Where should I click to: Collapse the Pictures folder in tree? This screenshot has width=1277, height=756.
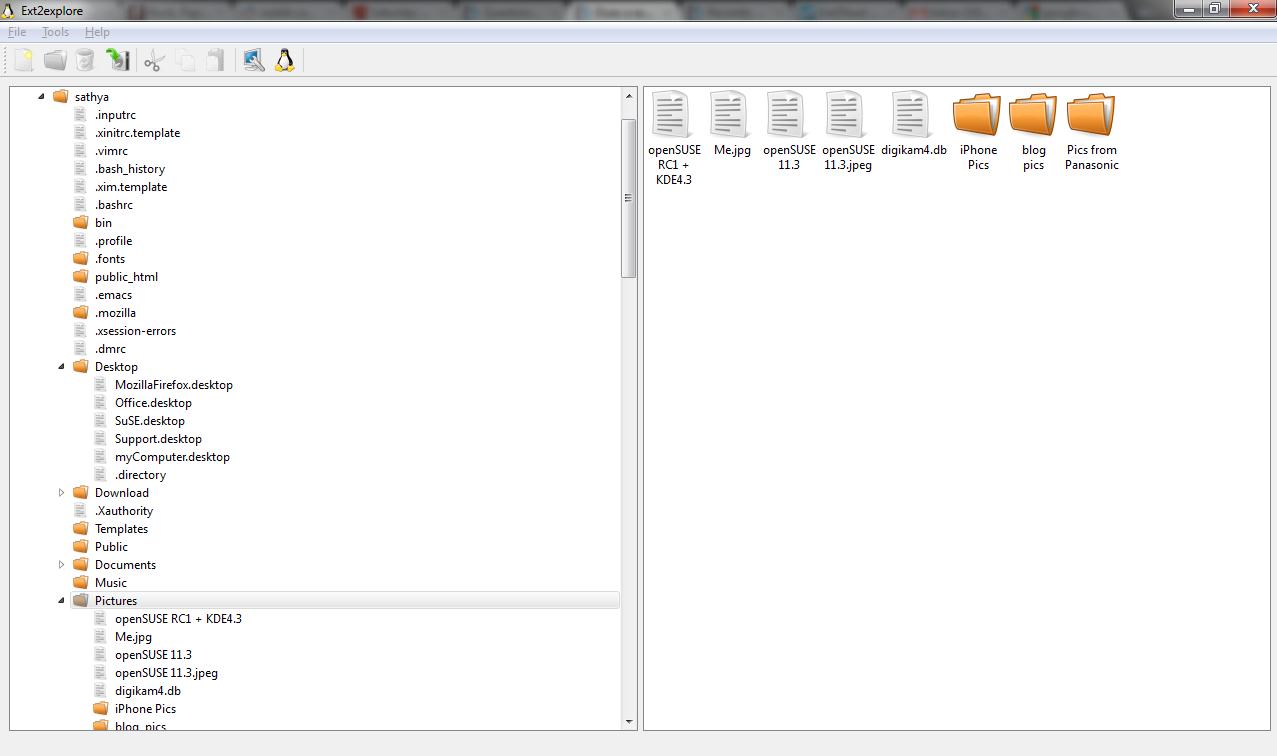click(x=61, y=601)
